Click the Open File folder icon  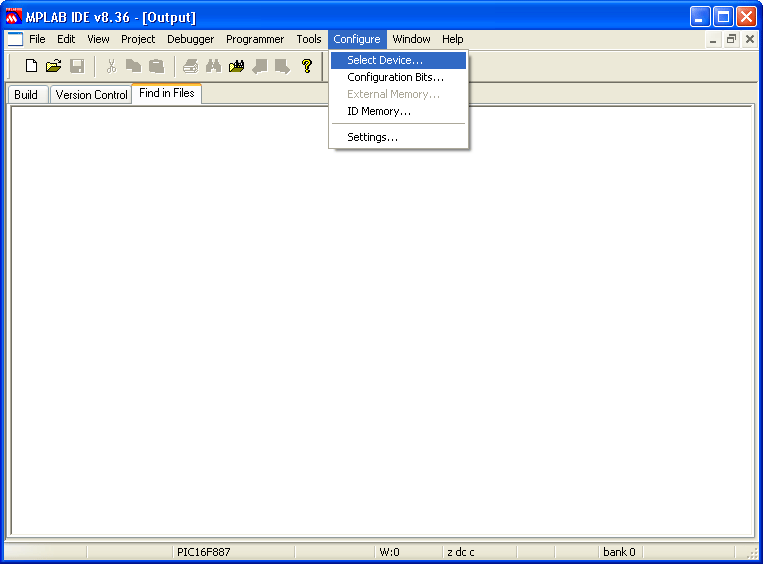[54, 66]
